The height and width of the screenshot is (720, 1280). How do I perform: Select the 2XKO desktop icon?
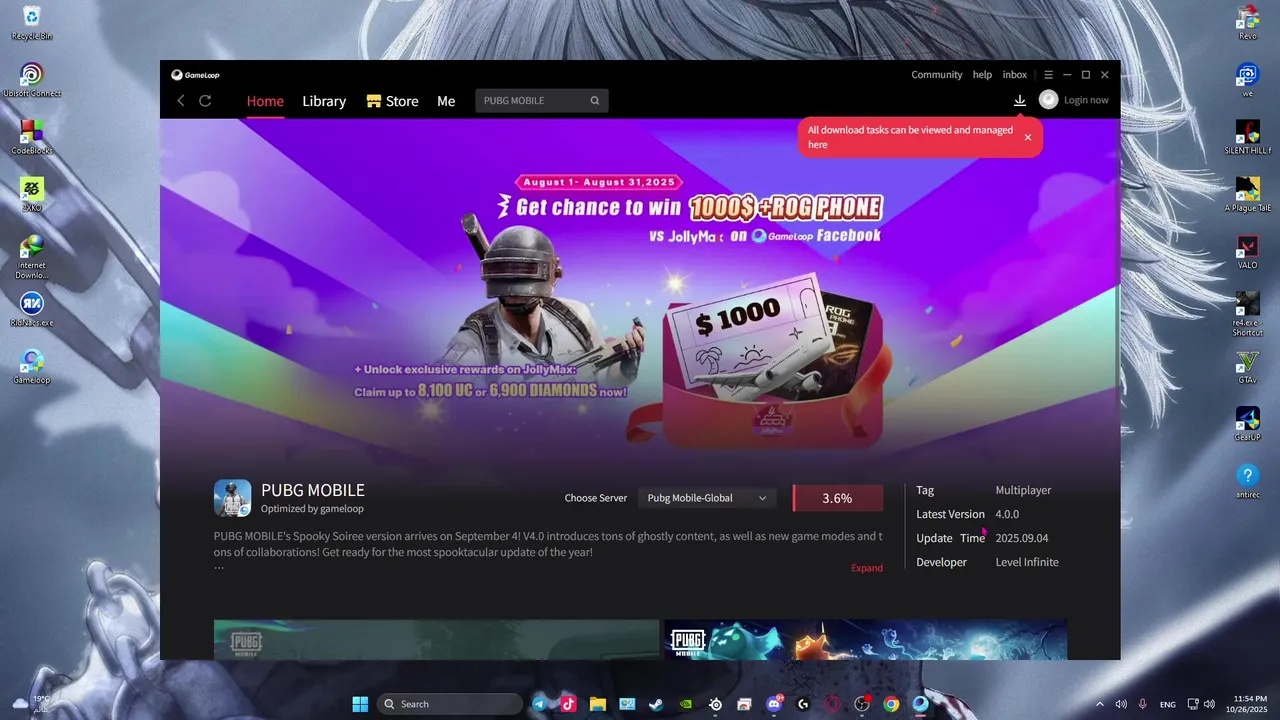pos(32,194)
